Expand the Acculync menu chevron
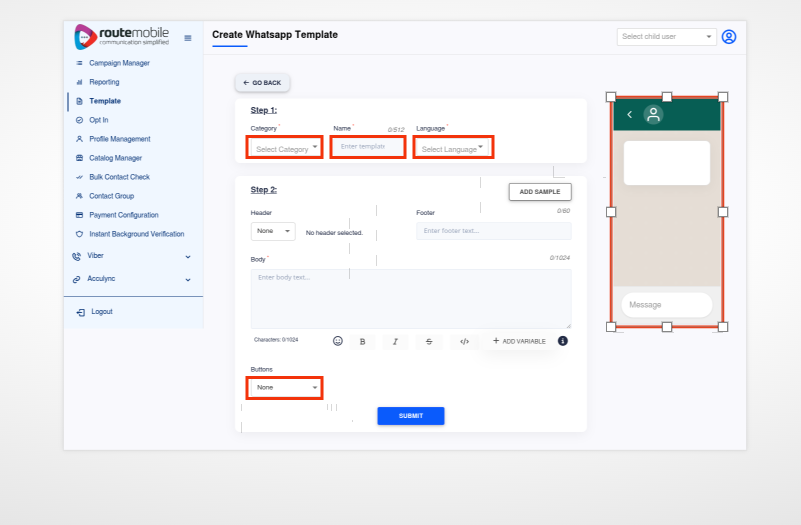The image size is (801, 525). [x=188, y=280]
